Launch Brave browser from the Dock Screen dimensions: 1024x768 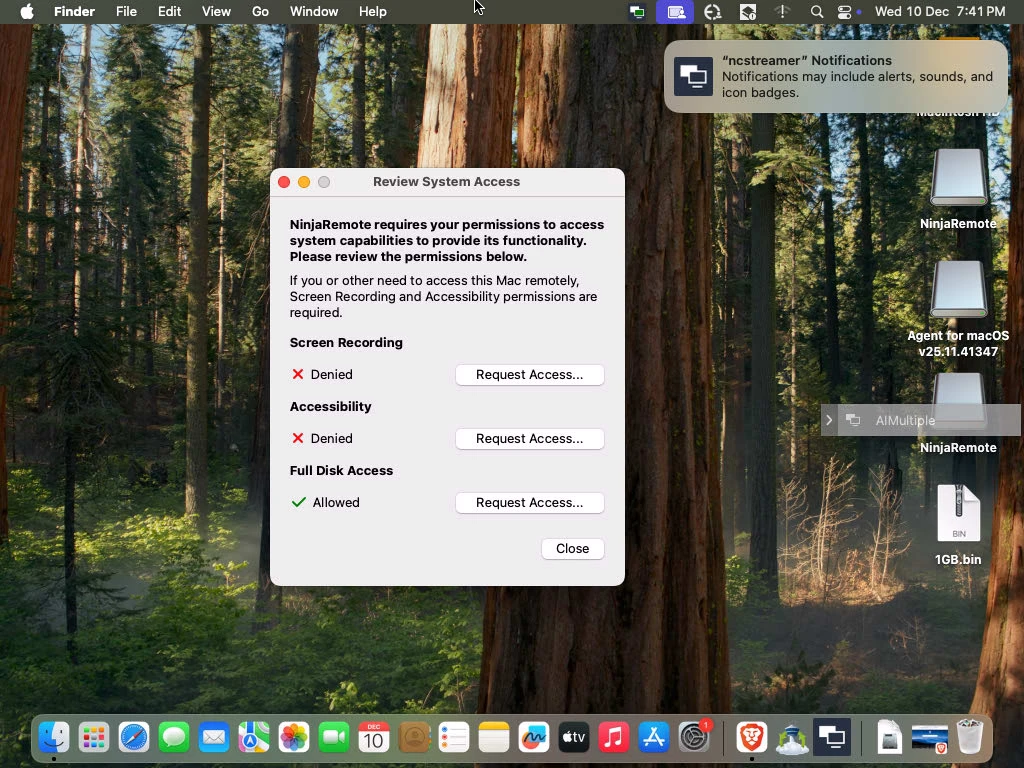pyautogui.click(x=752, y=737)
